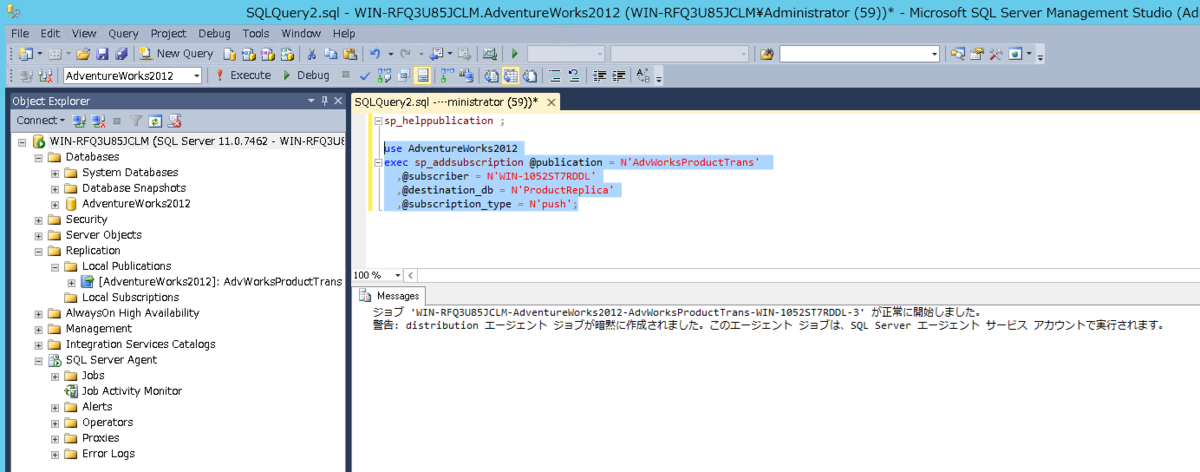Image resolution: width=1200 pixels, height=472 pixels.
Task: Click the Display Estimated Execution Plan icon
Action: tap(383, 75)
